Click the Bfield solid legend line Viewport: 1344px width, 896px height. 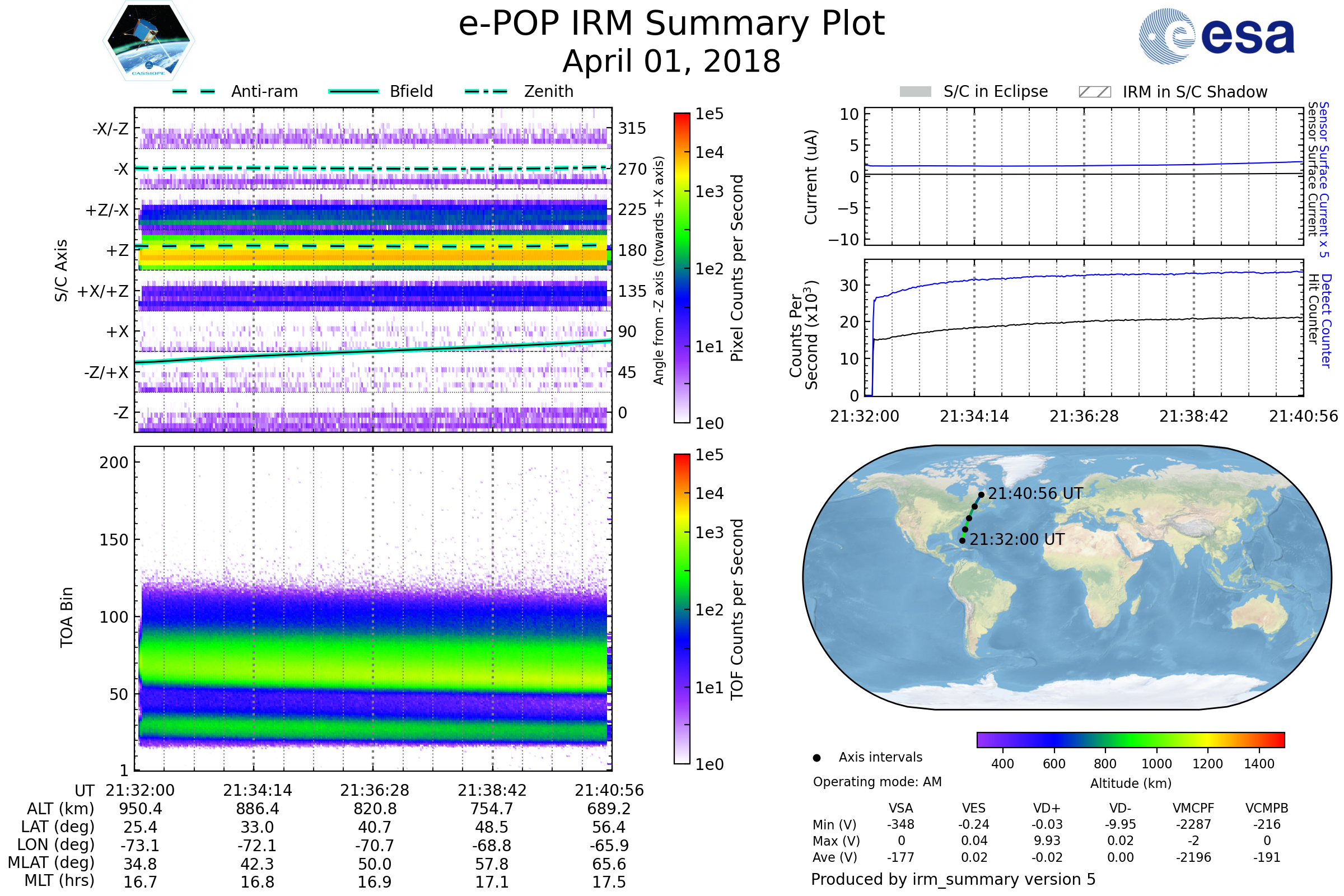(353, 91)
